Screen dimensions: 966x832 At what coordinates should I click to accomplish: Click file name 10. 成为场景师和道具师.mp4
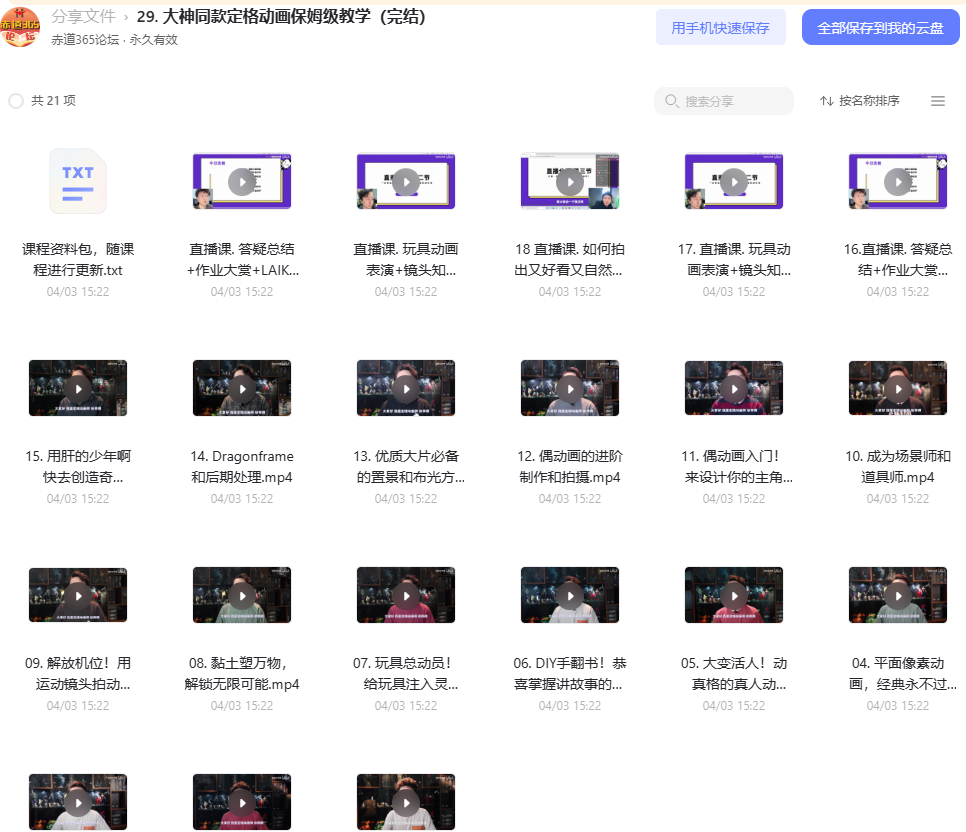point(898,467)
